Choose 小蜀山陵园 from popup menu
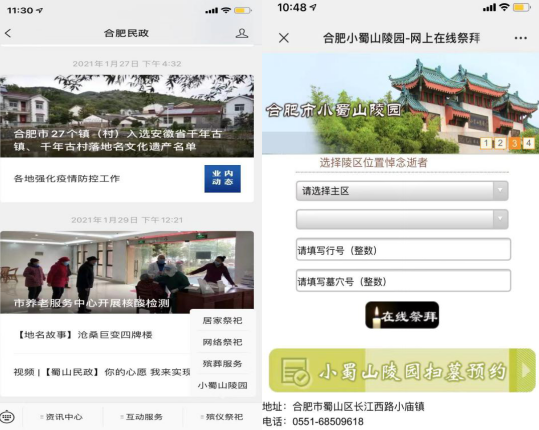This screenshot has height=430, width=539. click(x=222, y=385)
